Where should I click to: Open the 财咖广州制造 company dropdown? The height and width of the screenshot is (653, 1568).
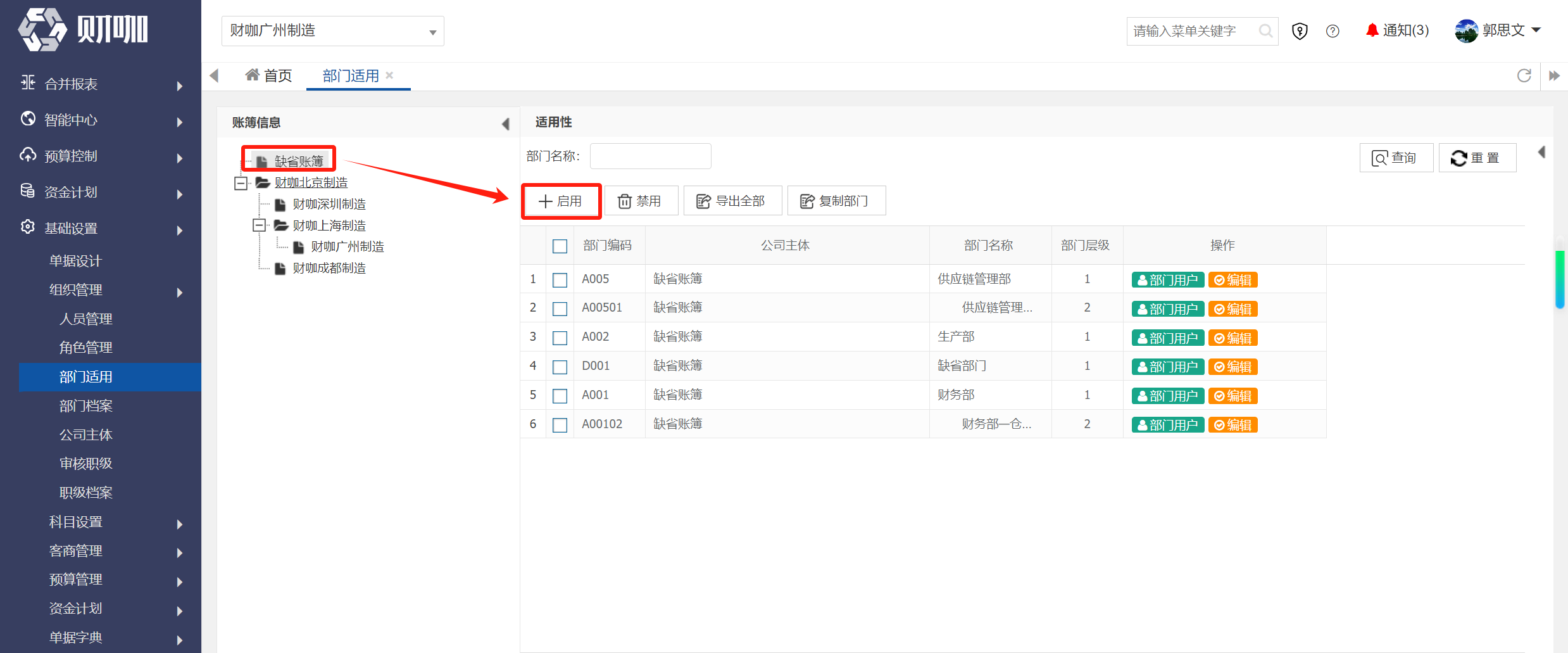tap(332, 31)
